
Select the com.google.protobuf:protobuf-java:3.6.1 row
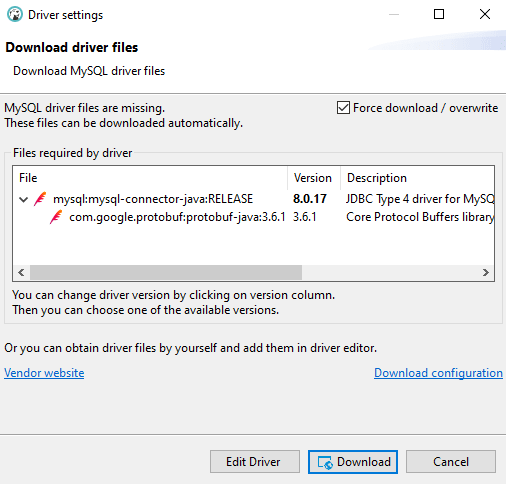(253, 217)
